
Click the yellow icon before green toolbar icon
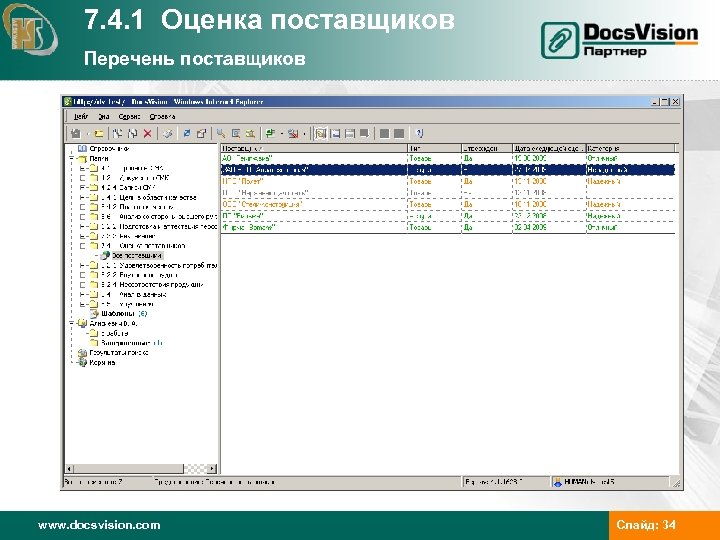click(250, 134)
